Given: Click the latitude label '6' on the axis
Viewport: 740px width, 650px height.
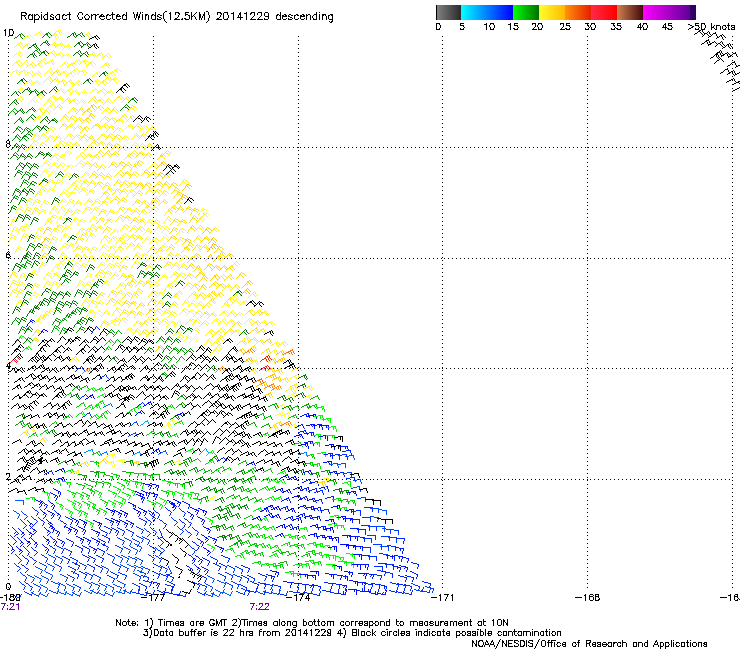Looking at the screenshot, I should click(x=8, y=255).
